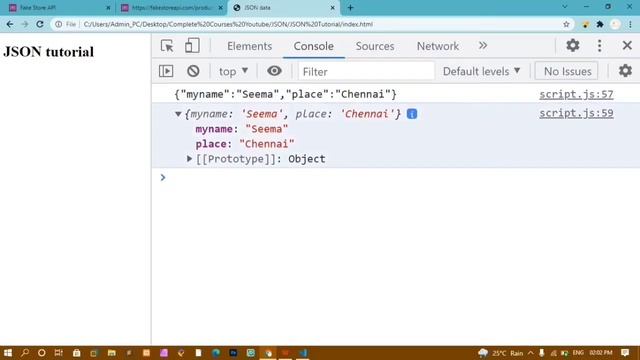Open the Windows notification center
The width and height of the screenshot is (640, 360).
pyautogui.click(x=625, y=353)
